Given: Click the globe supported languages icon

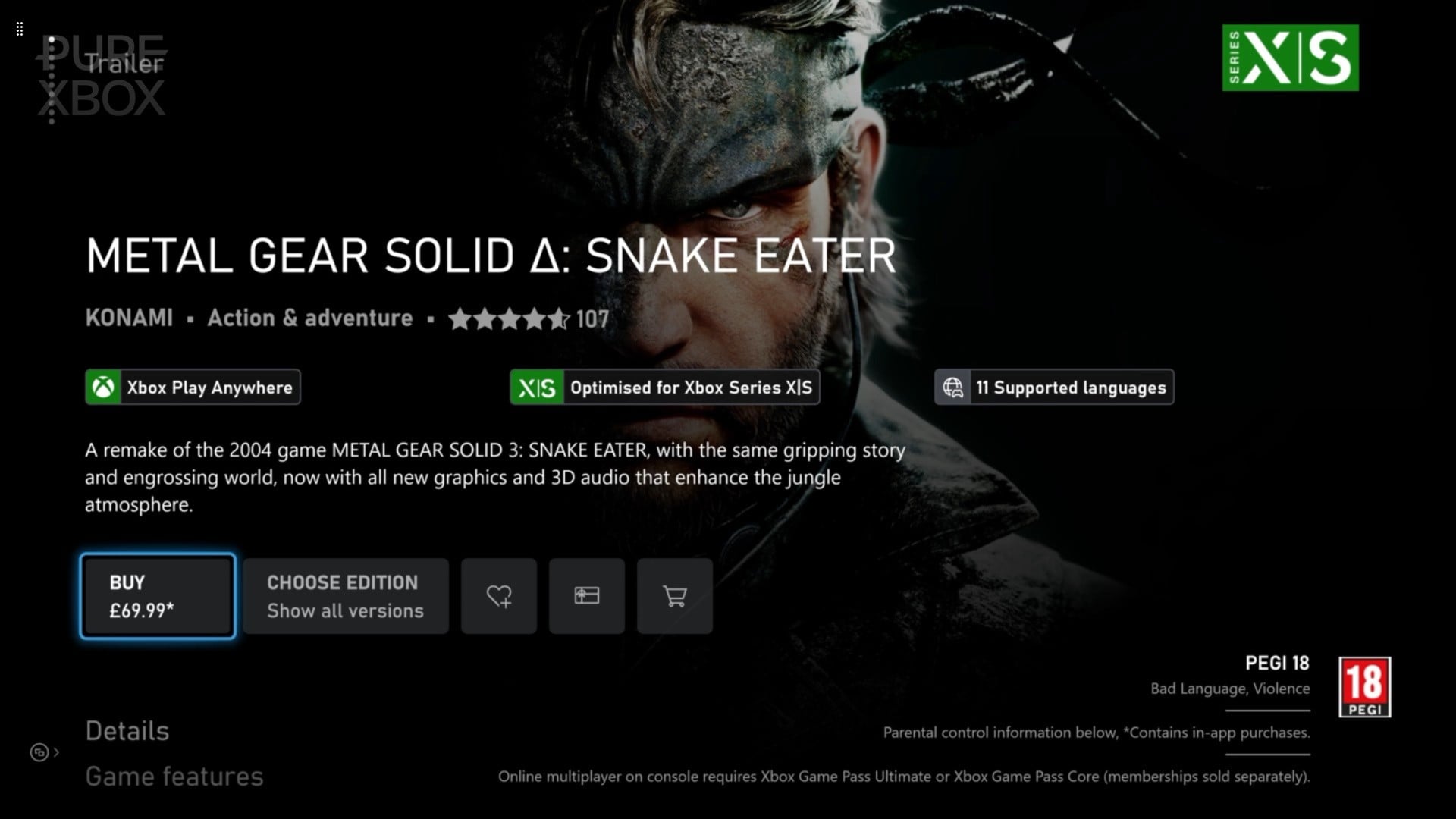Looking at the screenshot, I should point(953,388).
